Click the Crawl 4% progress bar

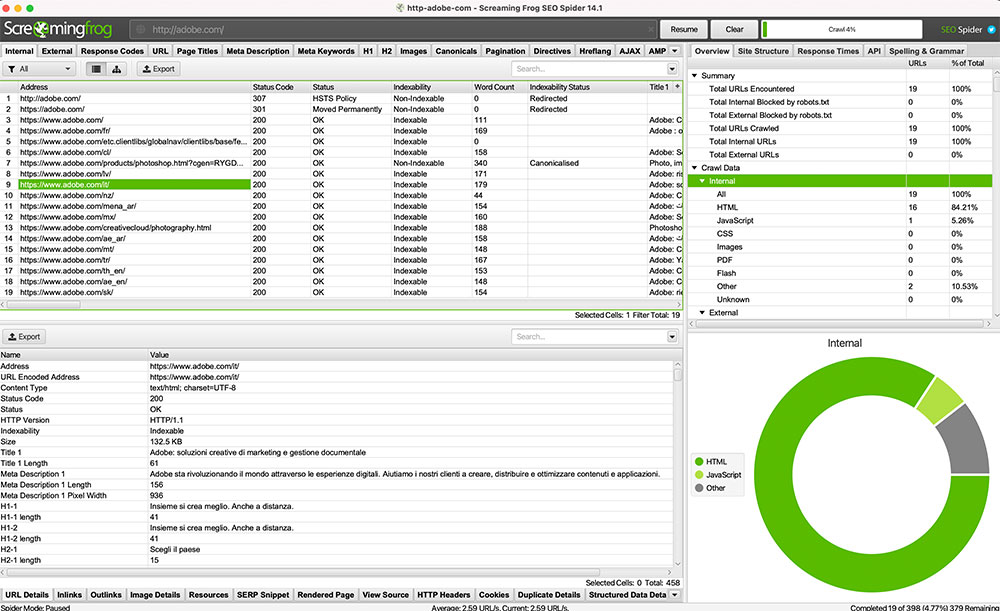(842, 29)
